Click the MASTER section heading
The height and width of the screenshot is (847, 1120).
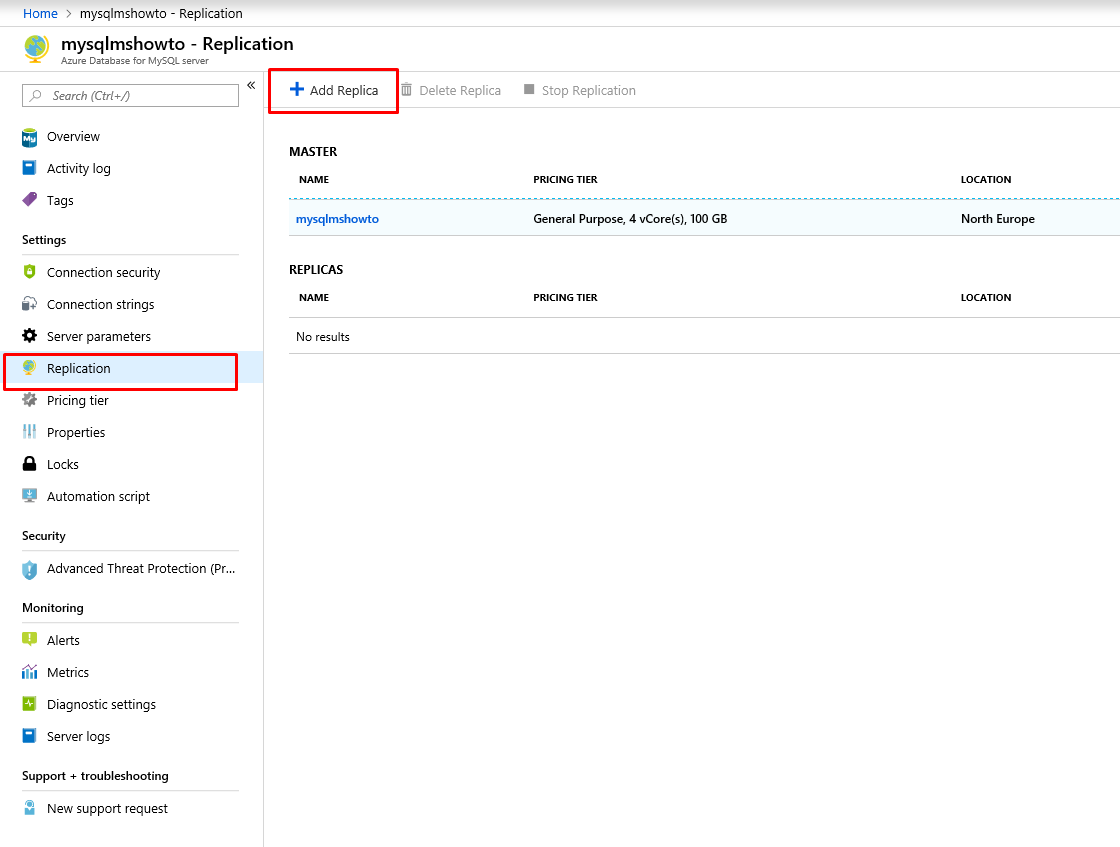313,151
